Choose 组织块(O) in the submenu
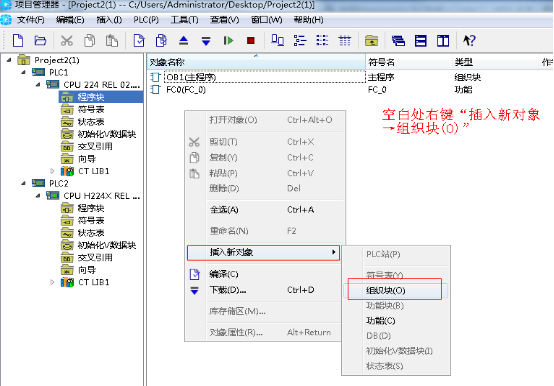This screenshot has width=554, height=386. pyautogui.click(x=395, y=290)
